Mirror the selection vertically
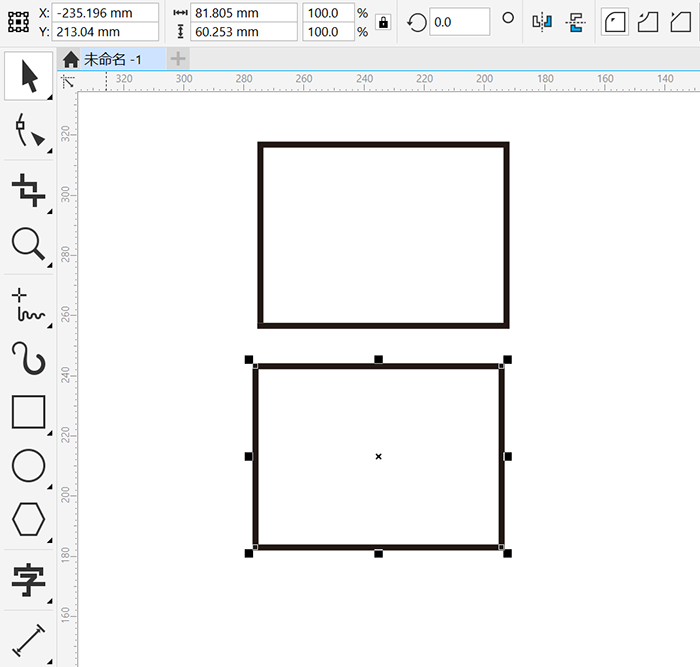Screen dimensions: 700x667 pyautogui.click(x=575, y=21)
